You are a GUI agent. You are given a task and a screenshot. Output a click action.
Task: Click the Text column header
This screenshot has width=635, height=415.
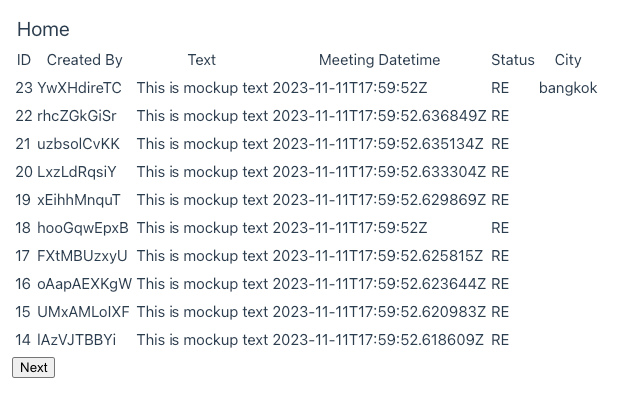202,60
